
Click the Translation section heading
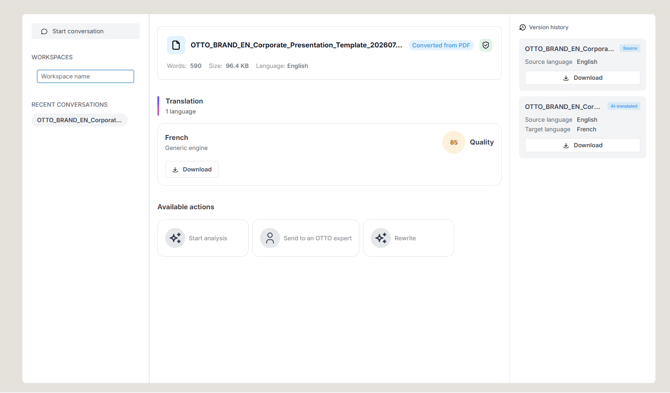click(184, 101)
